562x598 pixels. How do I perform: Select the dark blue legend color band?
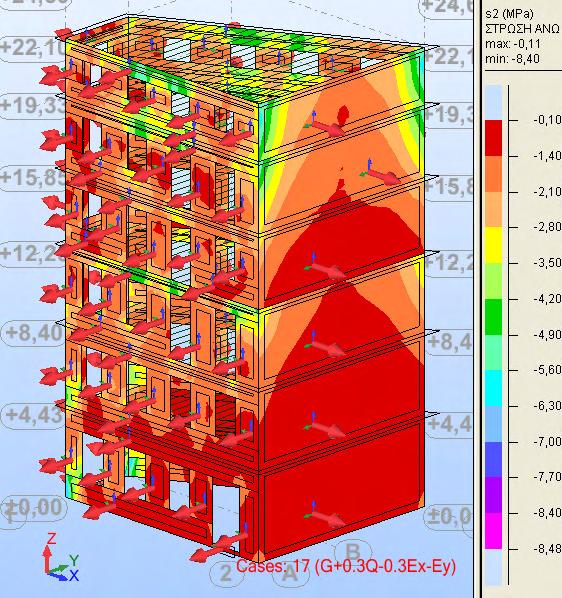pos(493,460)
